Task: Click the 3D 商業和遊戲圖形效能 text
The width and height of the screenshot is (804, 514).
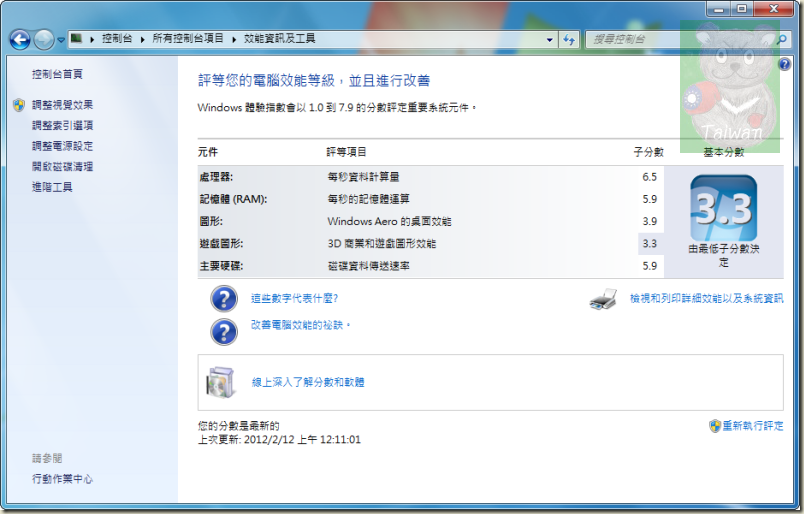Action: (x=381, y=244)
